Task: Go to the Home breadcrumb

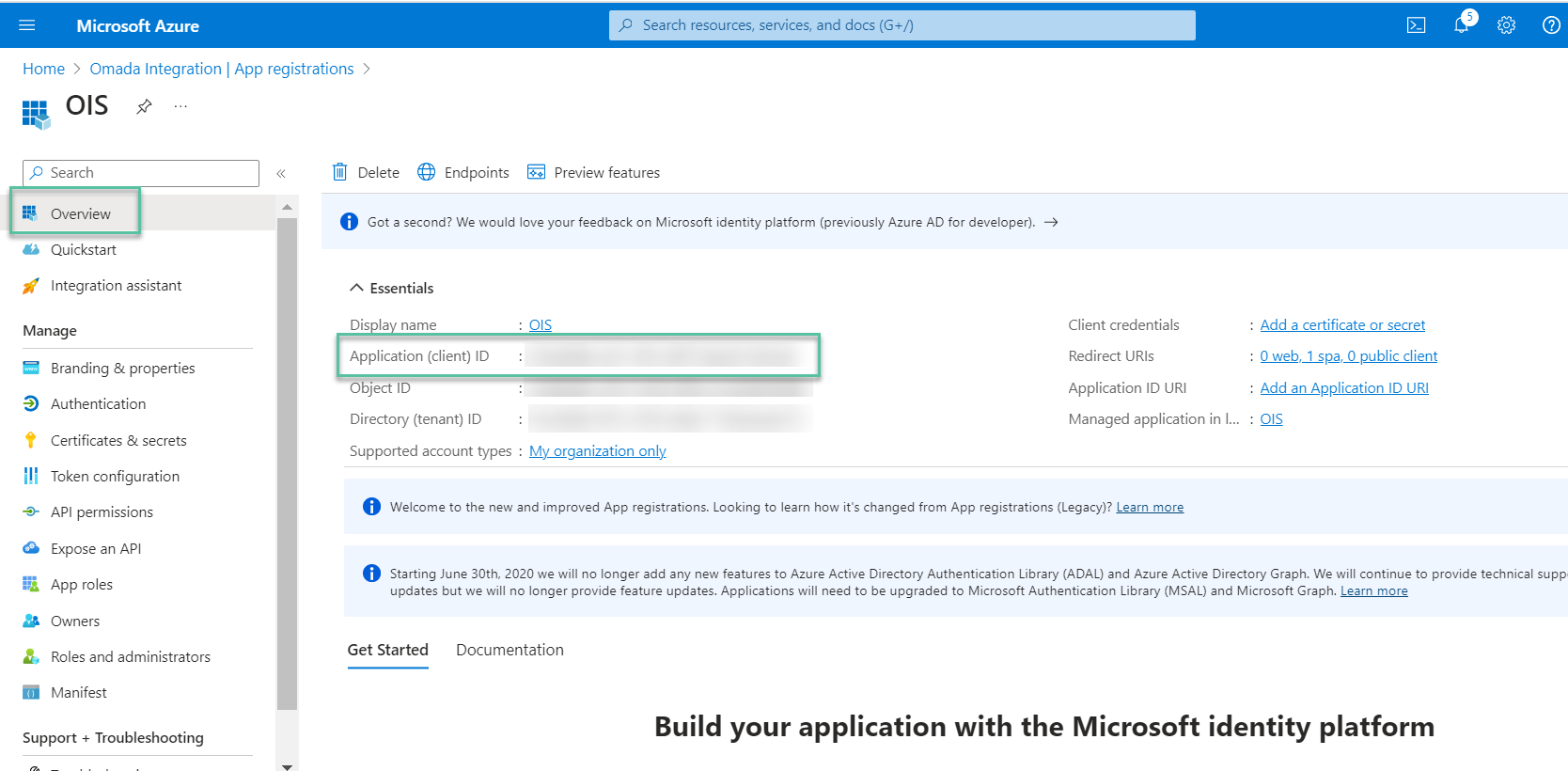Action: [x=43, y=69]
